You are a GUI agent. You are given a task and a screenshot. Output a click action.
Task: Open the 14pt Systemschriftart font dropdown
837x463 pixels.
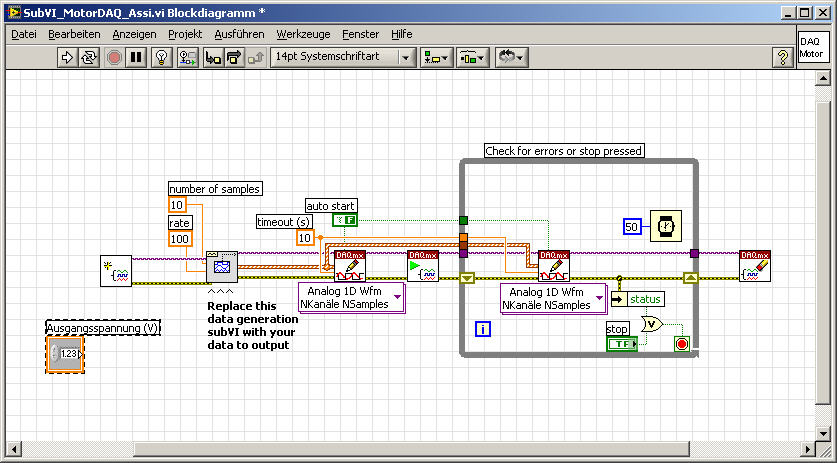point(343,57)
